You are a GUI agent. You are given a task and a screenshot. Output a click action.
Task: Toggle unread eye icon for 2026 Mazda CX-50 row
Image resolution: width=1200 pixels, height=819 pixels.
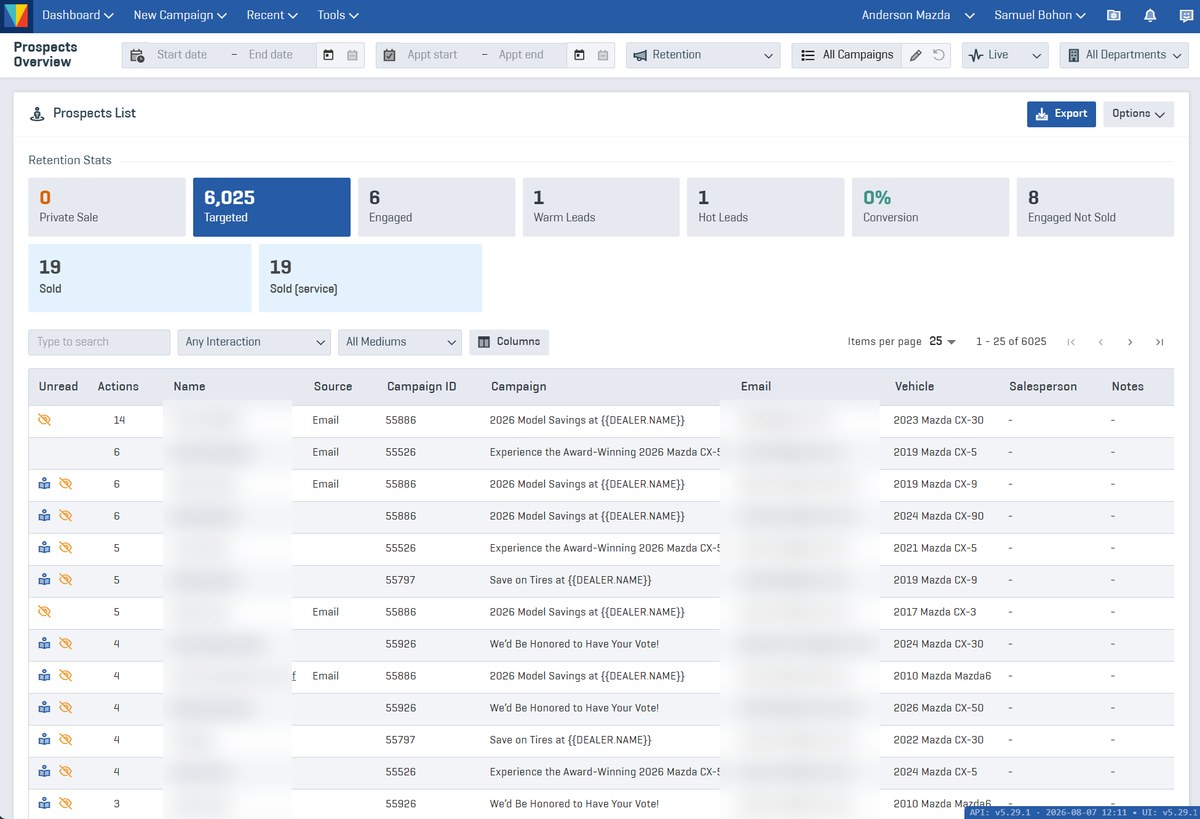[x=66, y=708]
